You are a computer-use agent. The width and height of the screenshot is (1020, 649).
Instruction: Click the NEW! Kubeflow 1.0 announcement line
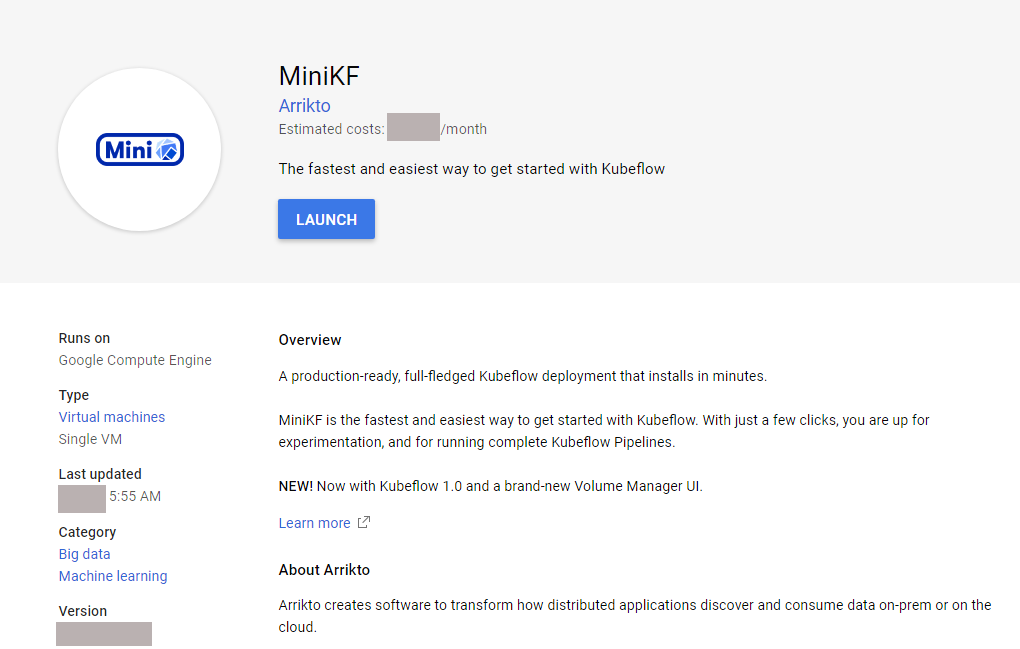coord(490,486)
